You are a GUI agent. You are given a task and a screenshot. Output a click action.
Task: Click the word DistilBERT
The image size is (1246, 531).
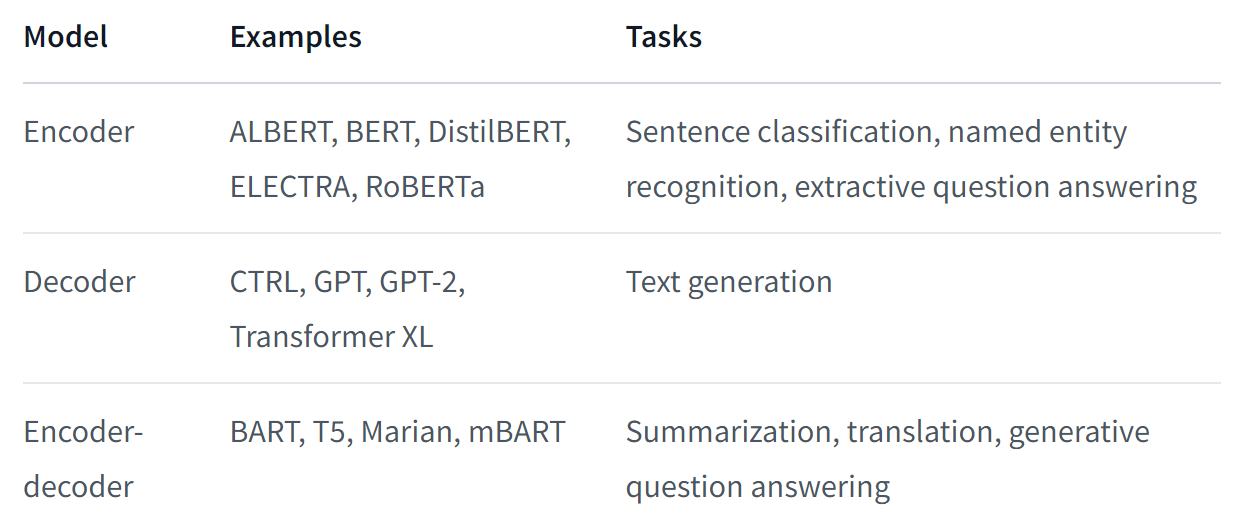pos(499,132)
